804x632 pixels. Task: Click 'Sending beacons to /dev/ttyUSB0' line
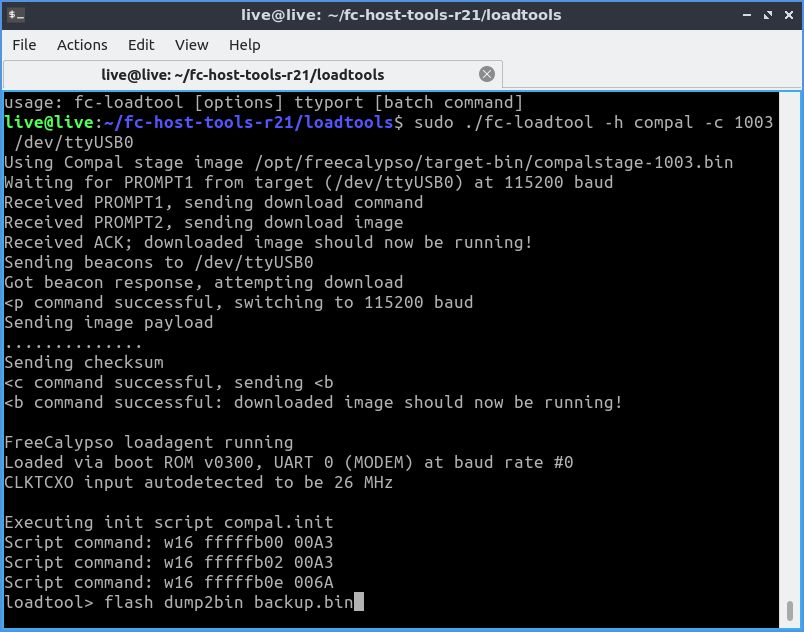pos(158,262)
